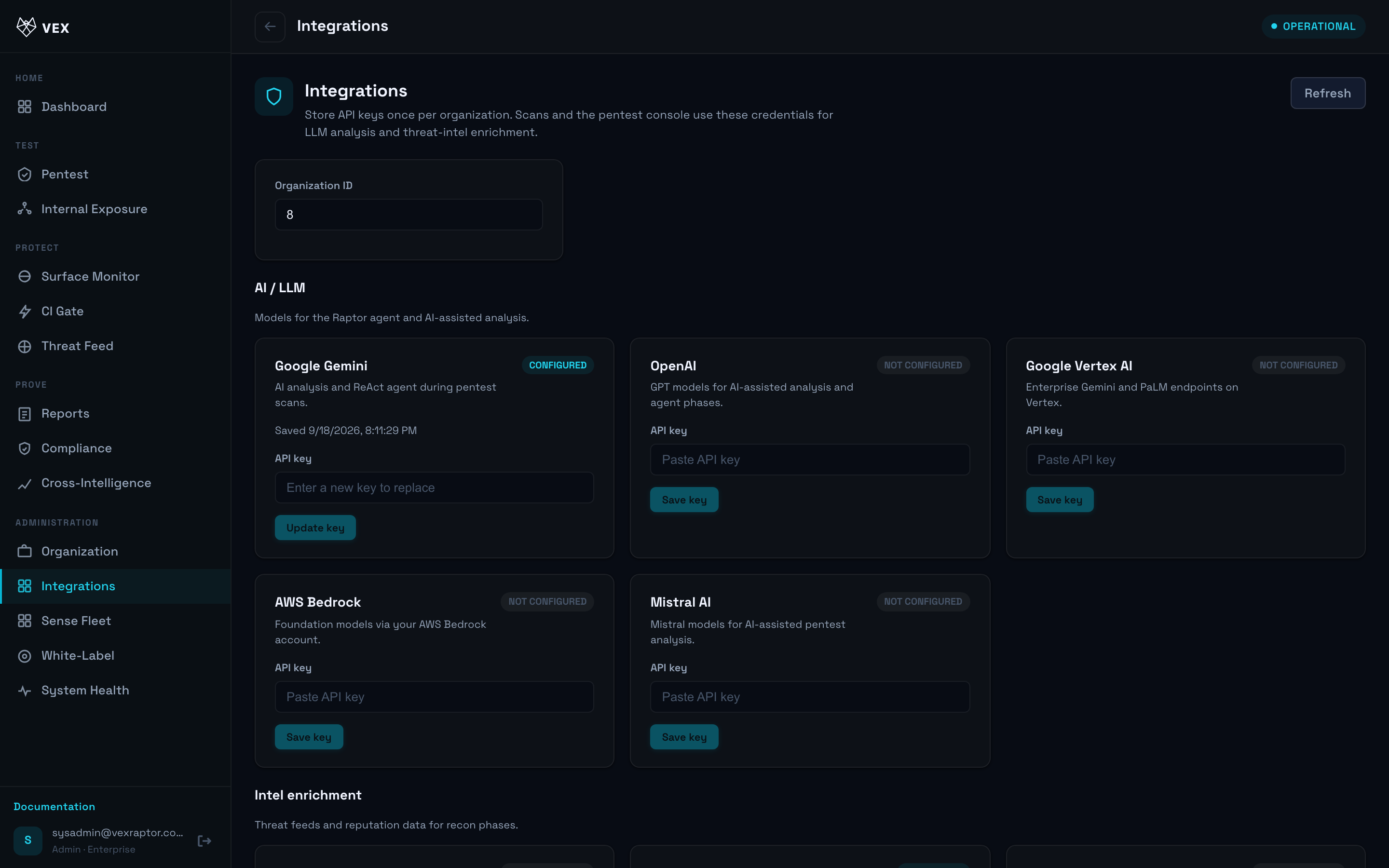Save the Mistral AI key
Screen dimensions: 1389x868
pos(684,737)
